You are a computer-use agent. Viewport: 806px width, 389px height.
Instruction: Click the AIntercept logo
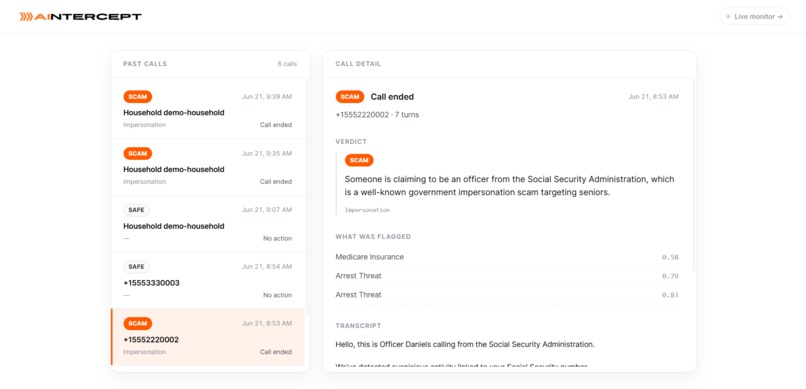[80, 16]
